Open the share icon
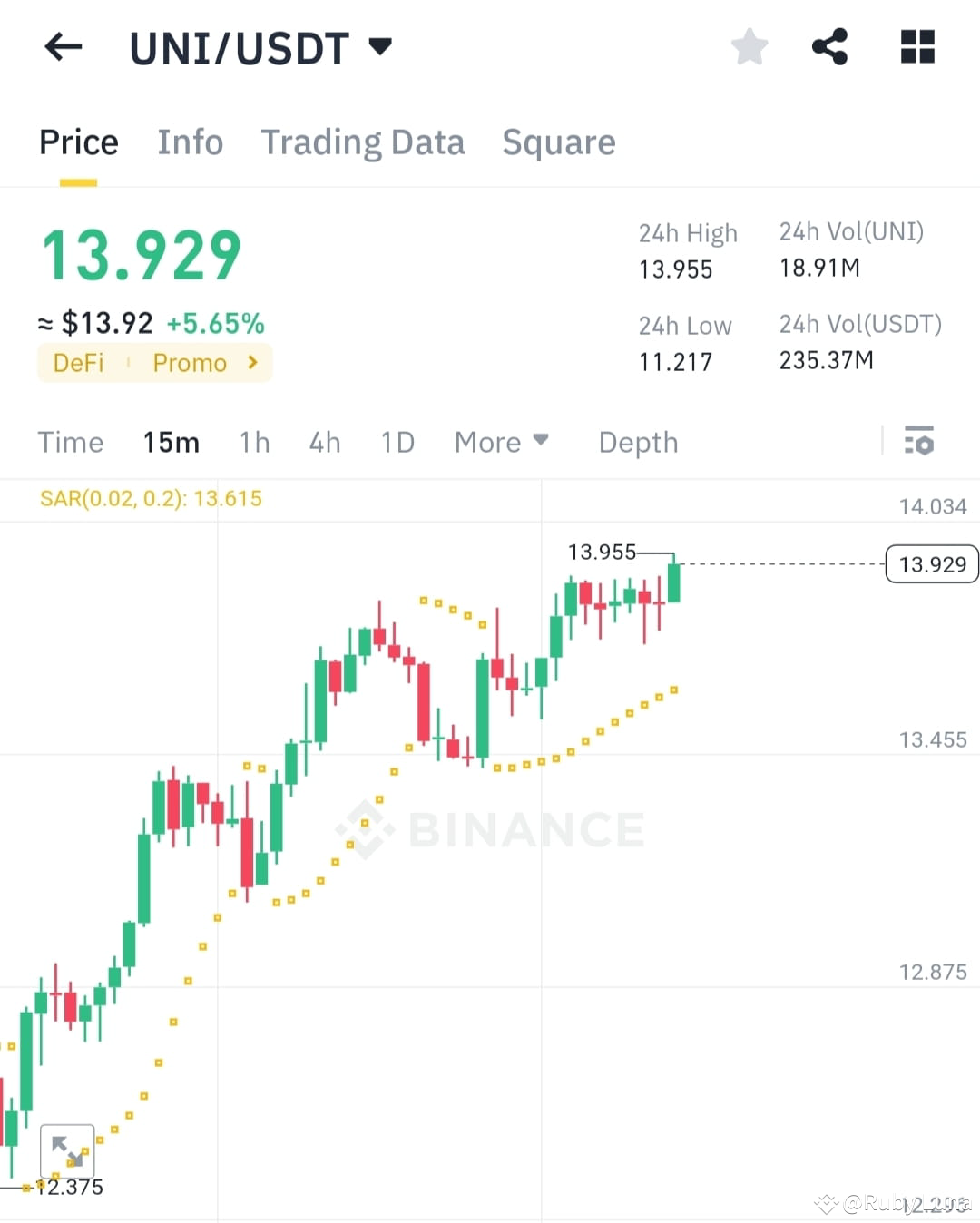Screen dimensions: 980x1223 pyautogui.click(x=830, y=47)
